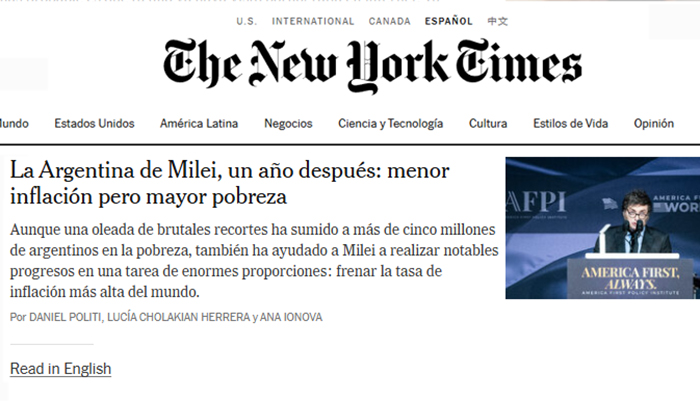Open the Milei podium photo thumbnail
The height and width of the screenshot is (401, 700).
coord(602,228)
